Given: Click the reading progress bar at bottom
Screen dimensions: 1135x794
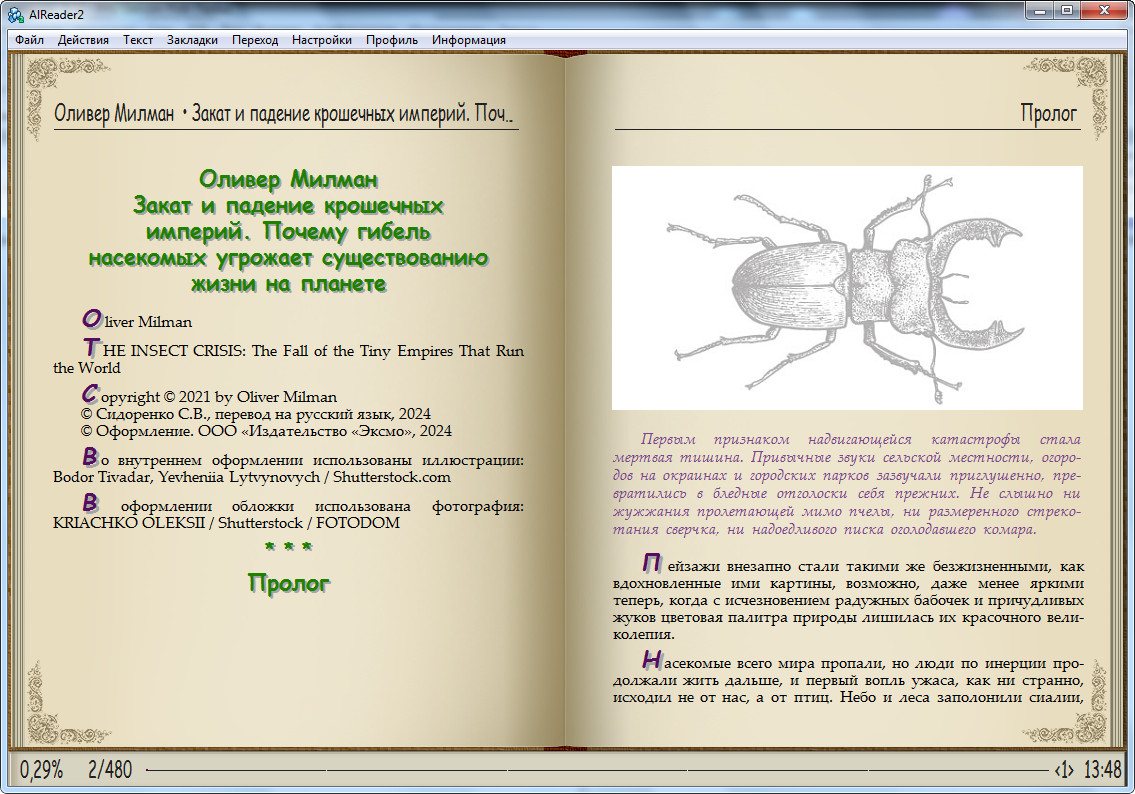Looking at the screenshot, I should 597,770.
